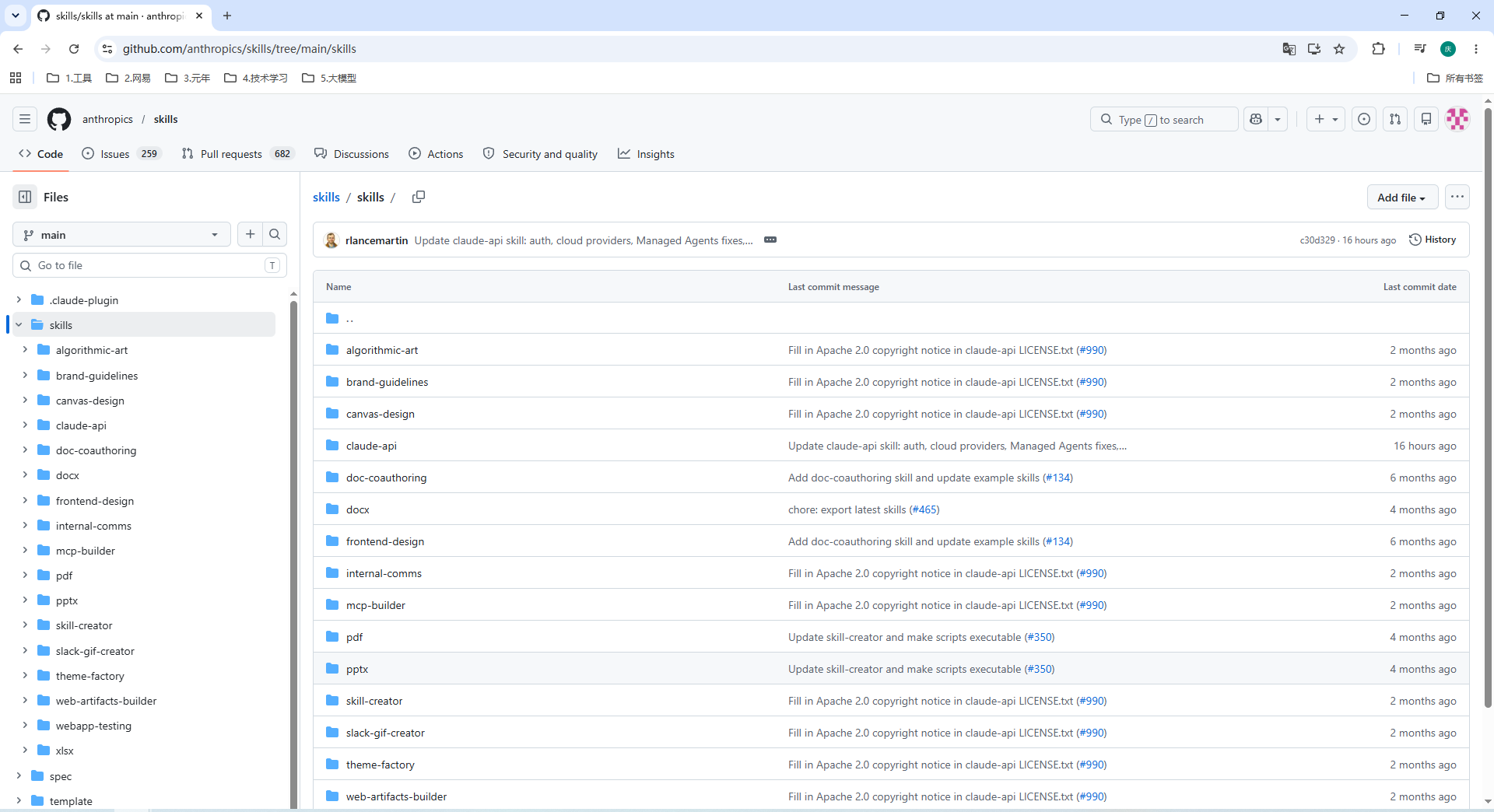This screenshot has width=1494, height=812.
Task: Reload the current page
Action: (74, 49)
